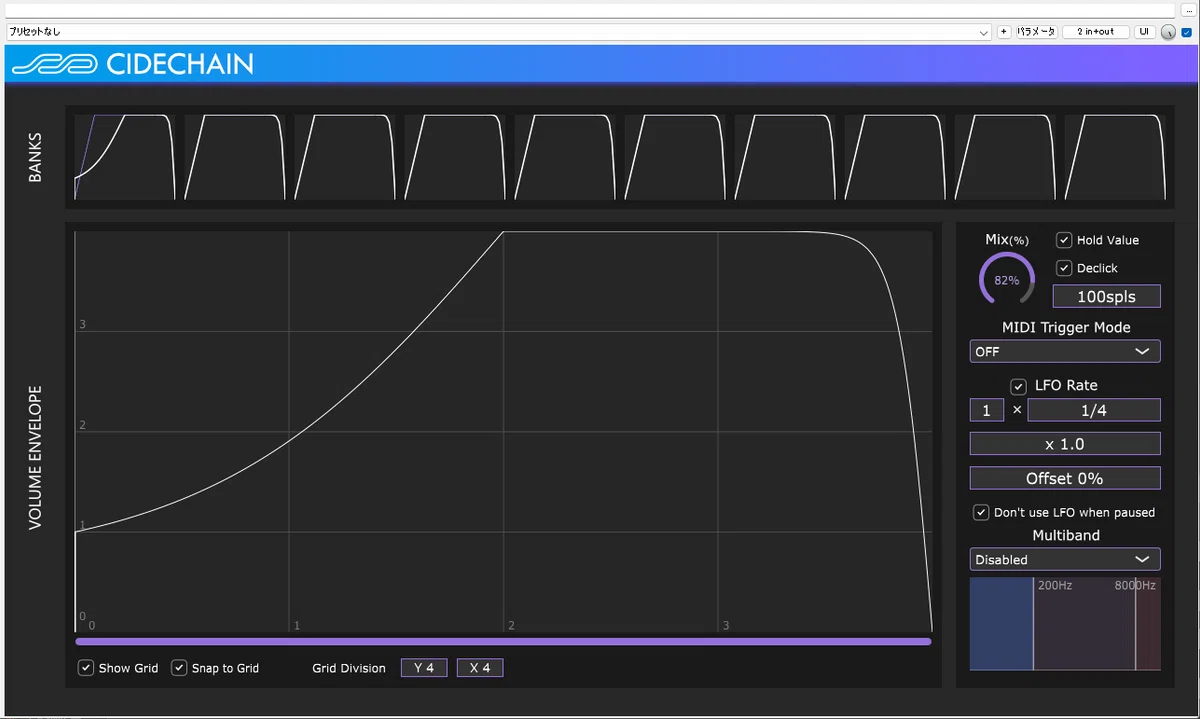The height and width of the screenshot is (719, 1200).
Task: Click the 200Hz crossover line in multiband display
Action: click(x=1033, y=623)
